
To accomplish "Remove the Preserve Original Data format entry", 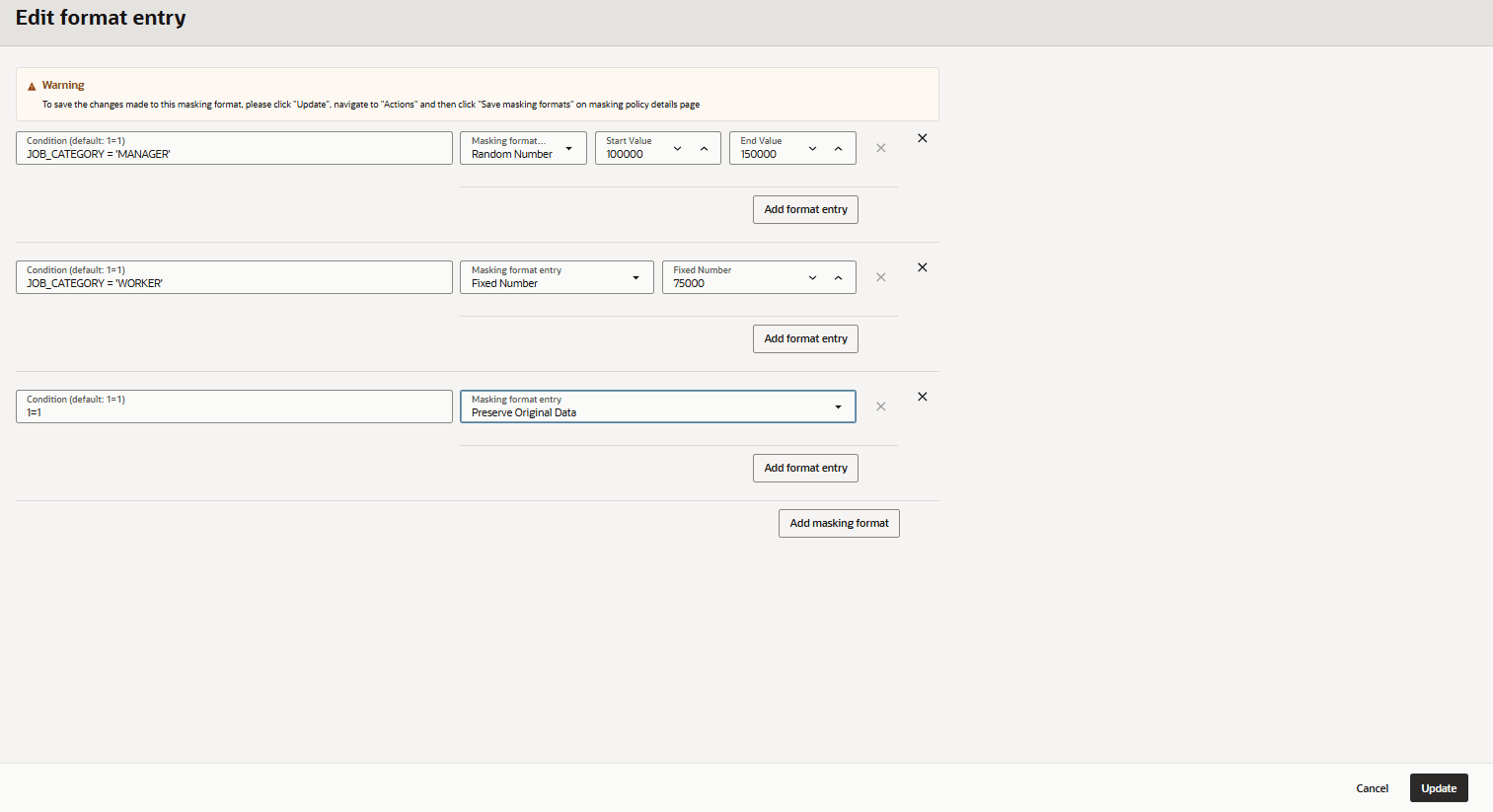I will click(922, 397).
